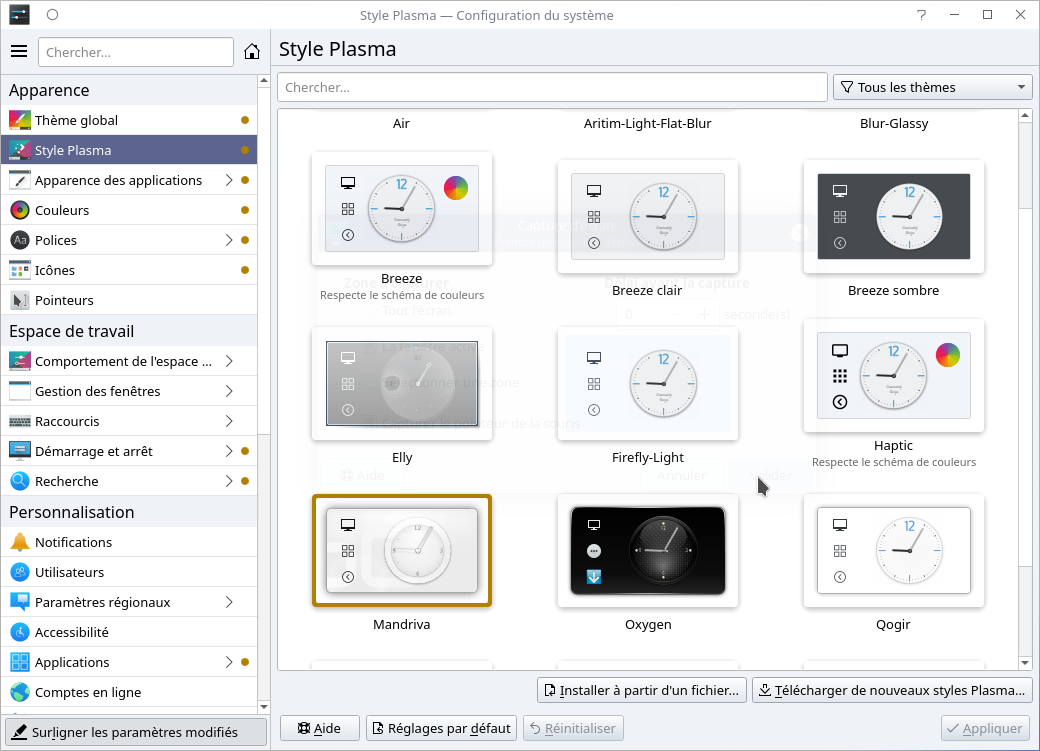The height and width of the screenshot is (751, 1040).
Task: Select the Haptic theme thumbnail
Action: 893,376
